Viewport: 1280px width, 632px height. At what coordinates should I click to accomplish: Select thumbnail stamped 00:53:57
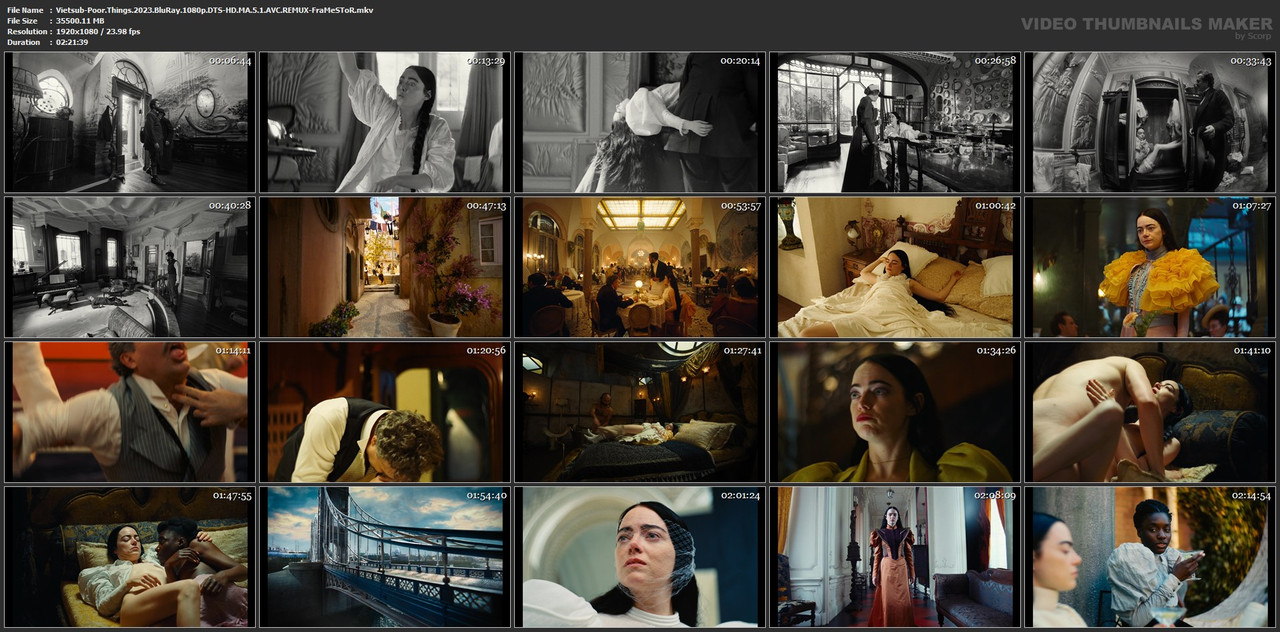click(x=640, y=267)
